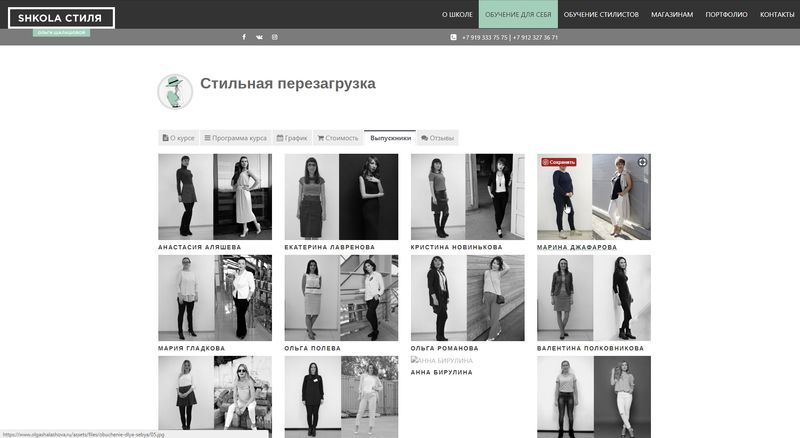
Task: Switch to the Программа курса tab
Action: click(x=235, y=138)
